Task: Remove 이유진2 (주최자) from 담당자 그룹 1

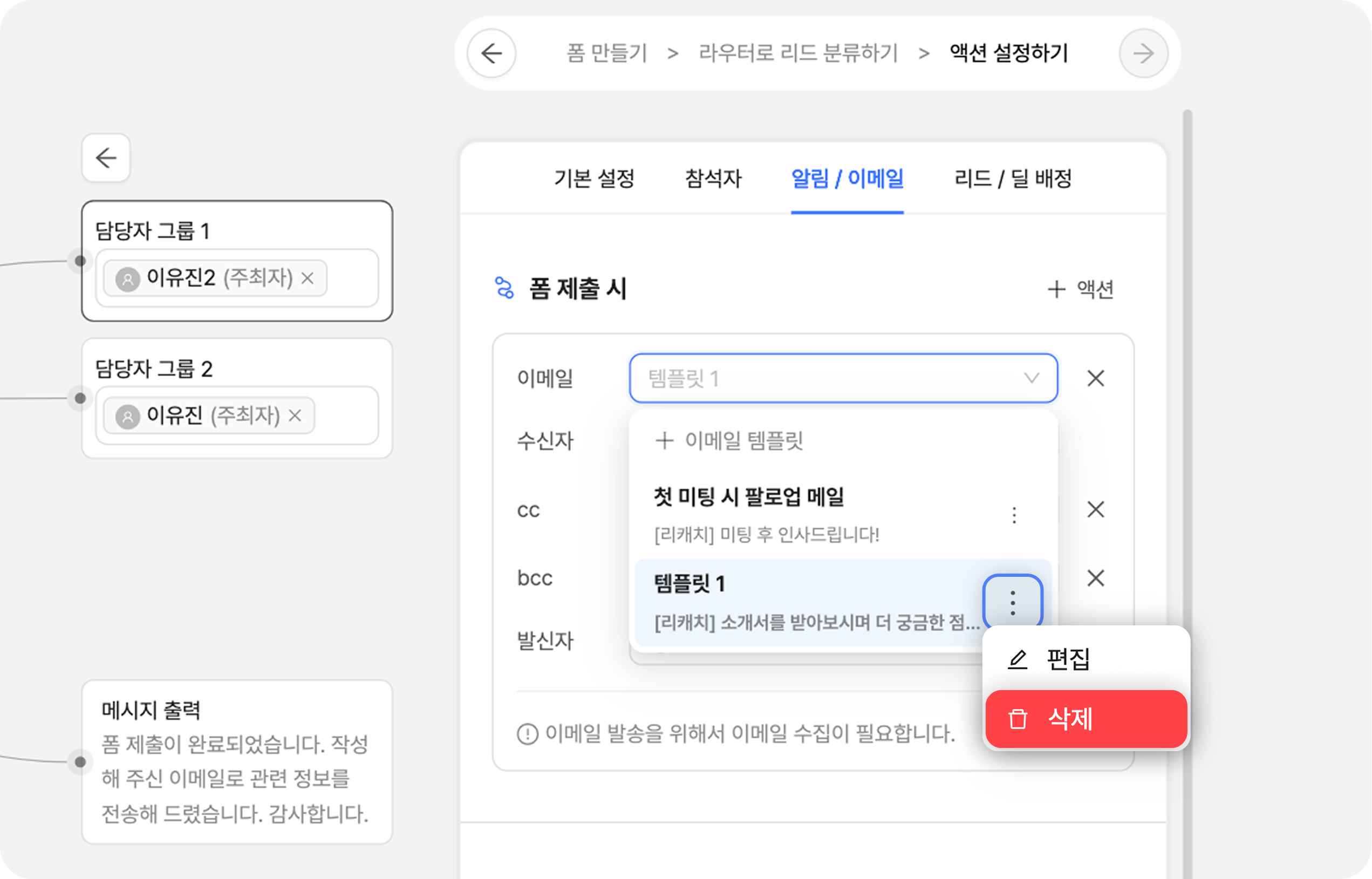Action: click(308, 278)
